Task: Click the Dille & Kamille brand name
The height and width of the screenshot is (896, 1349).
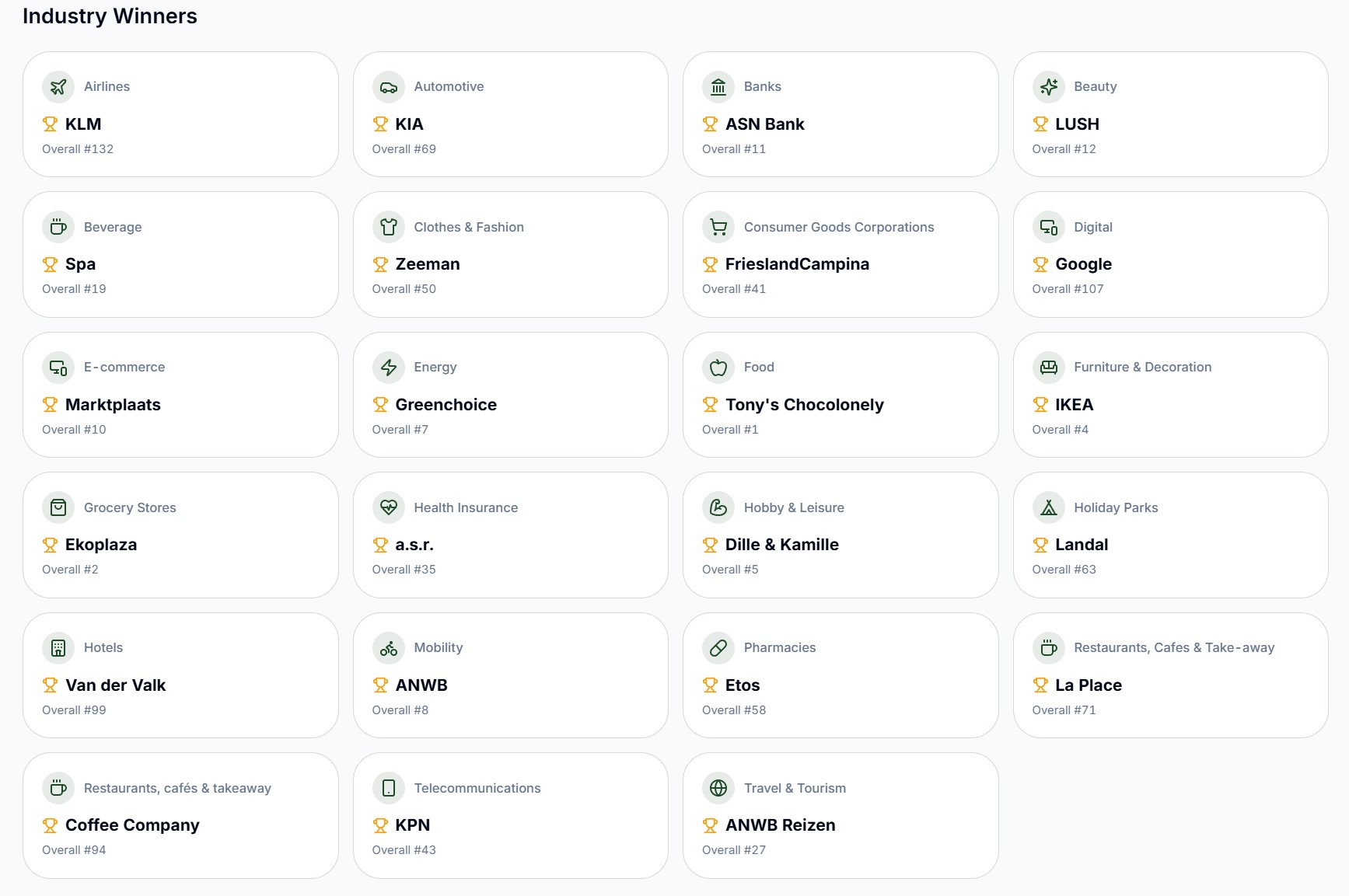Action: pyautogui.click(x=781, y=545)
